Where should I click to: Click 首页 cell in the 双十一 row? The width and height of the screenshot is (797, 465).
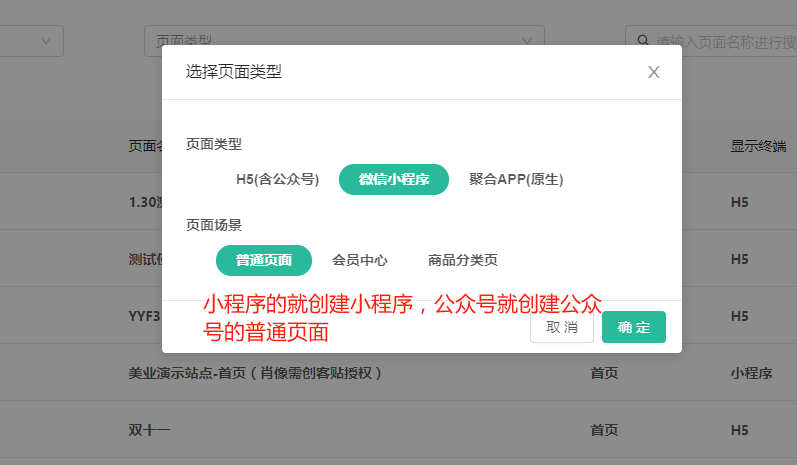pos(604,430)
